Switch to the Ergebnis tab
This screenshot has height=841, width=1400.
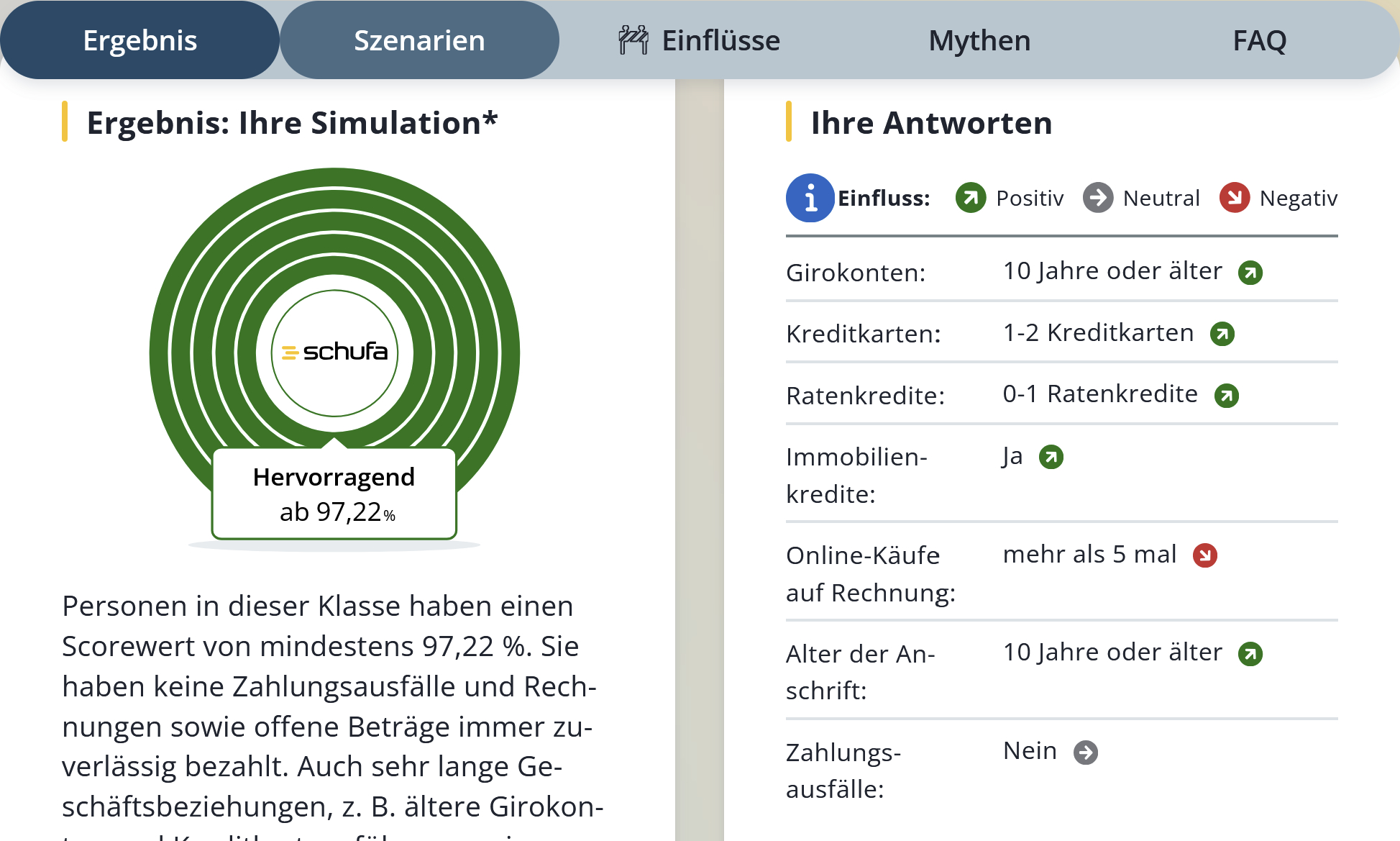click(x=139, y=40)
